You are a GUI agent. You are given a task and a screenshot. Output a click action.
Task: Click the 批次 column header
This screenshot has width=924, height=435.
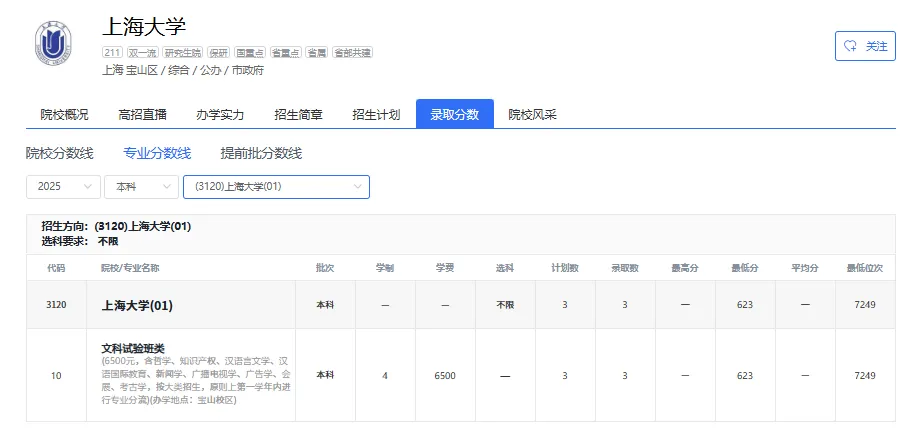(325, 268)
